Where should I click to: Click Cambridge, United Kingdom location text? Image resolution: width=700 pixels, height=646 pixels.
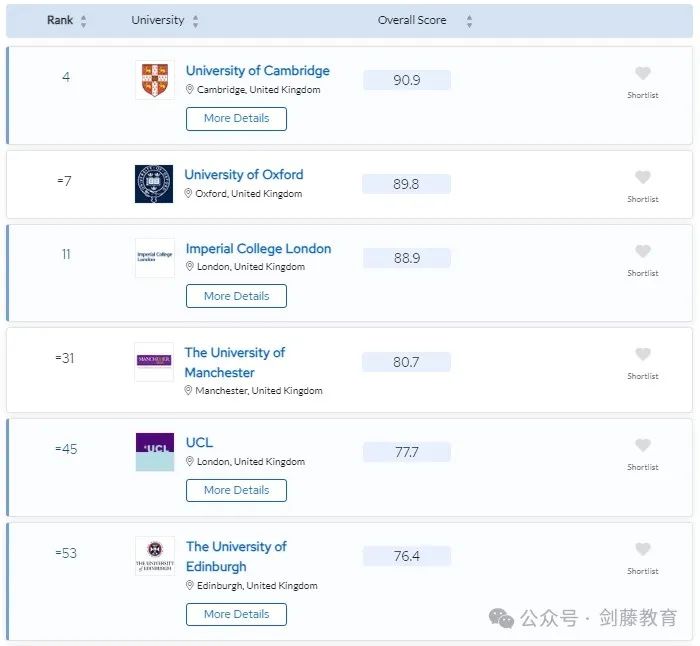258,90
